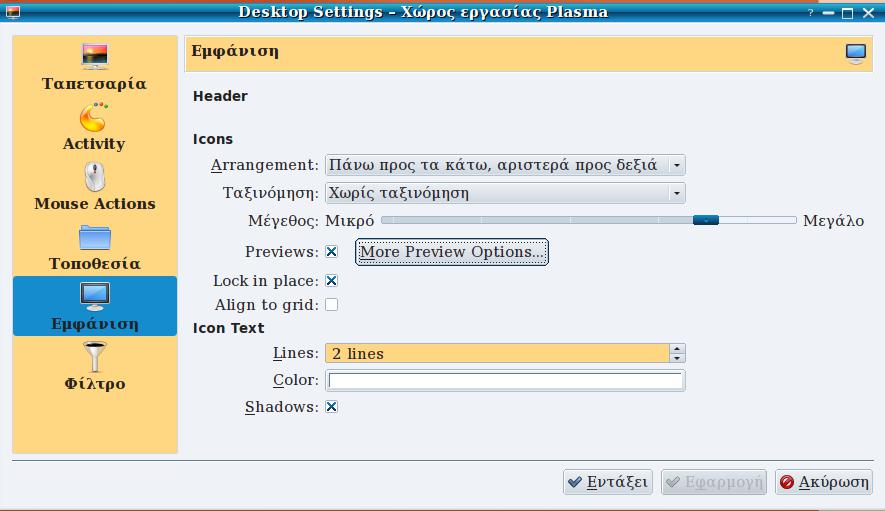Open the Φίλτρο funnel icon

[x=95, y=356]
